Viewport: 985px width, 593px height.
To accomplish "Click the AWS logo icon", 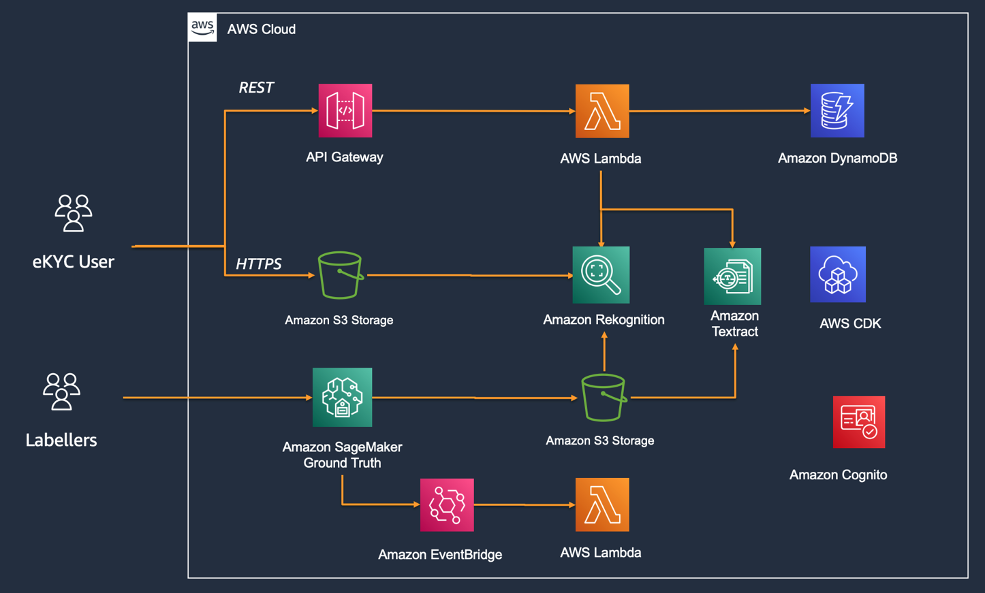I will point(202,28).
